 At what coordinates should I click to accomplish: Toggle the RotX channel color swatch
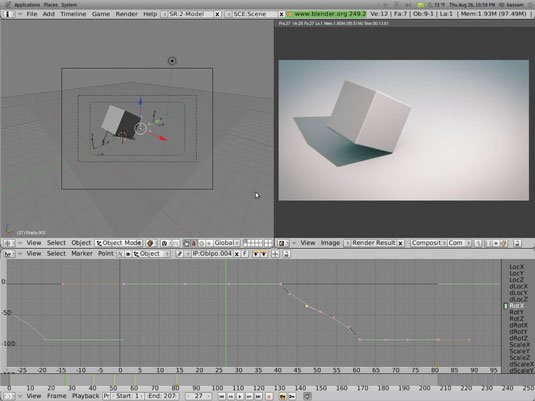coord(506,306)
